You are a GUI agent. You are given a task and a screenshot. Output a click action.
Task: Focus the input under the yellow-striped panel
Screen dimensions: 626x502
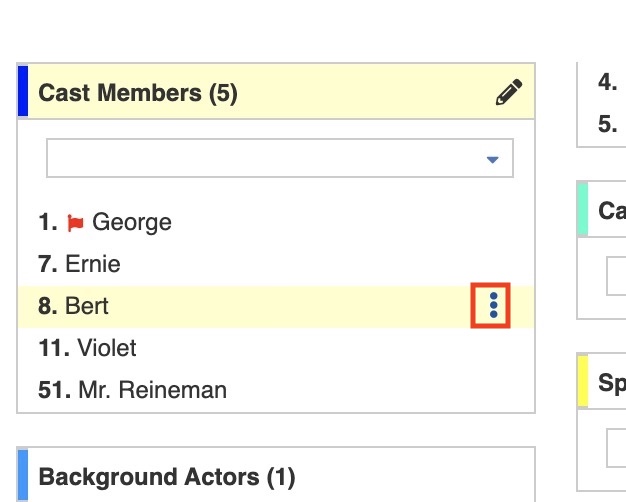(616, 447)
